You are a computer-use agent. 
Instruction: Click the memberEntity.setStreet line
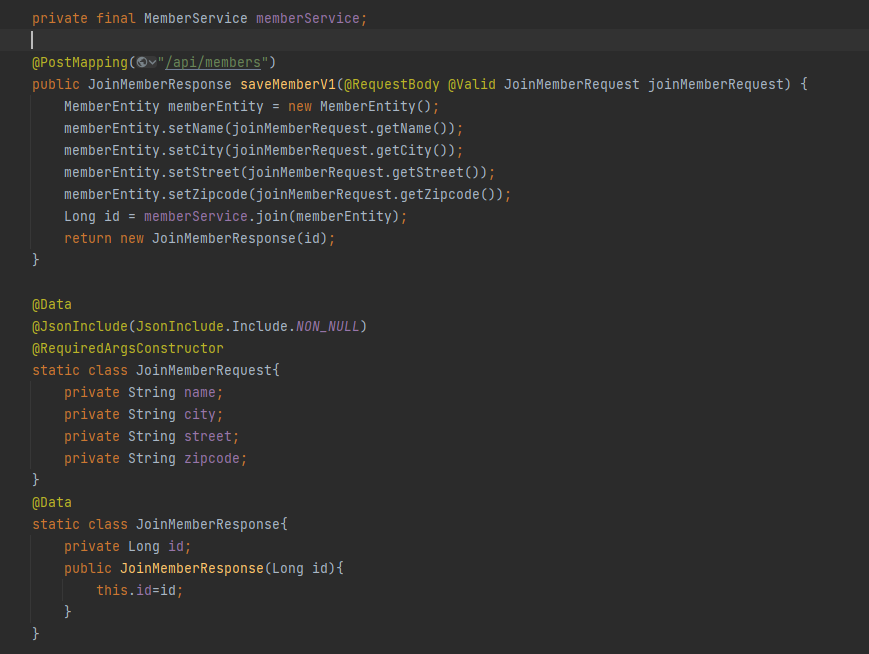(279, 172)
